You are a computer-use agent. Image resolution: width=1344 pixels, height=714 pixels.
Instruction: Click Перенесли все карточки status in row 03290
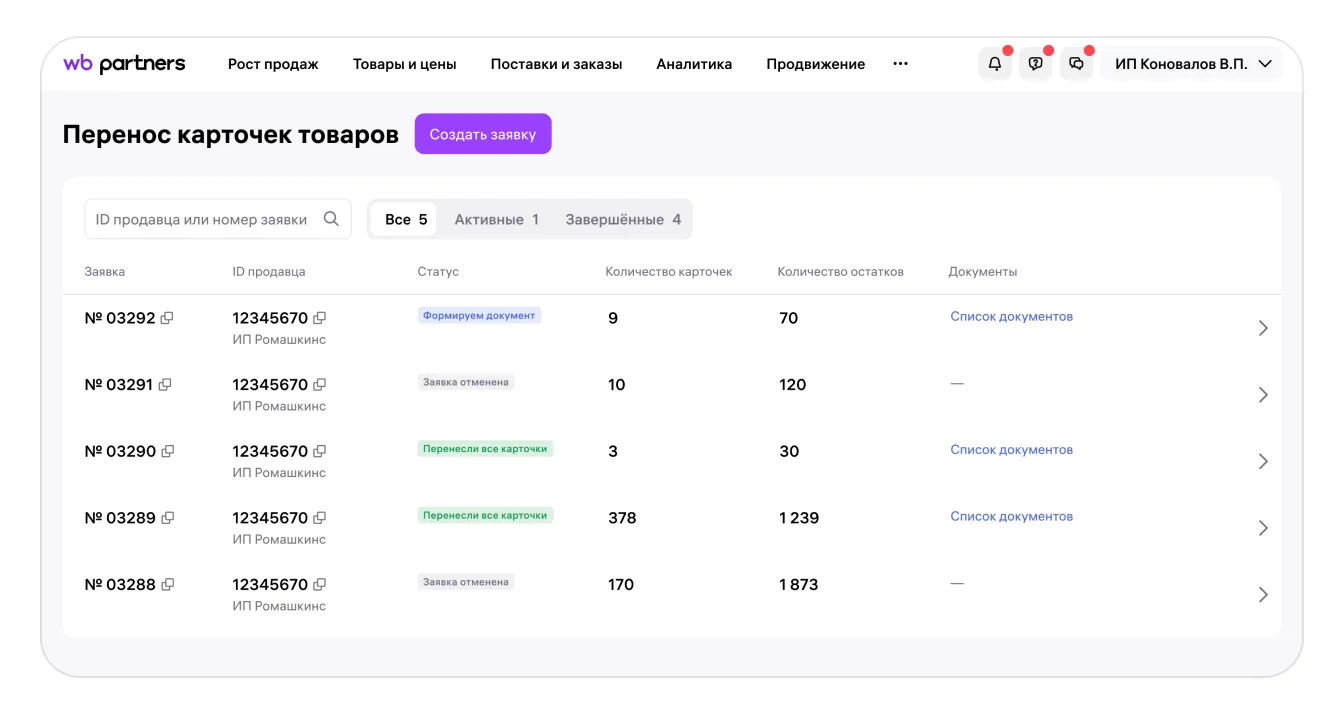coord(485,449)
